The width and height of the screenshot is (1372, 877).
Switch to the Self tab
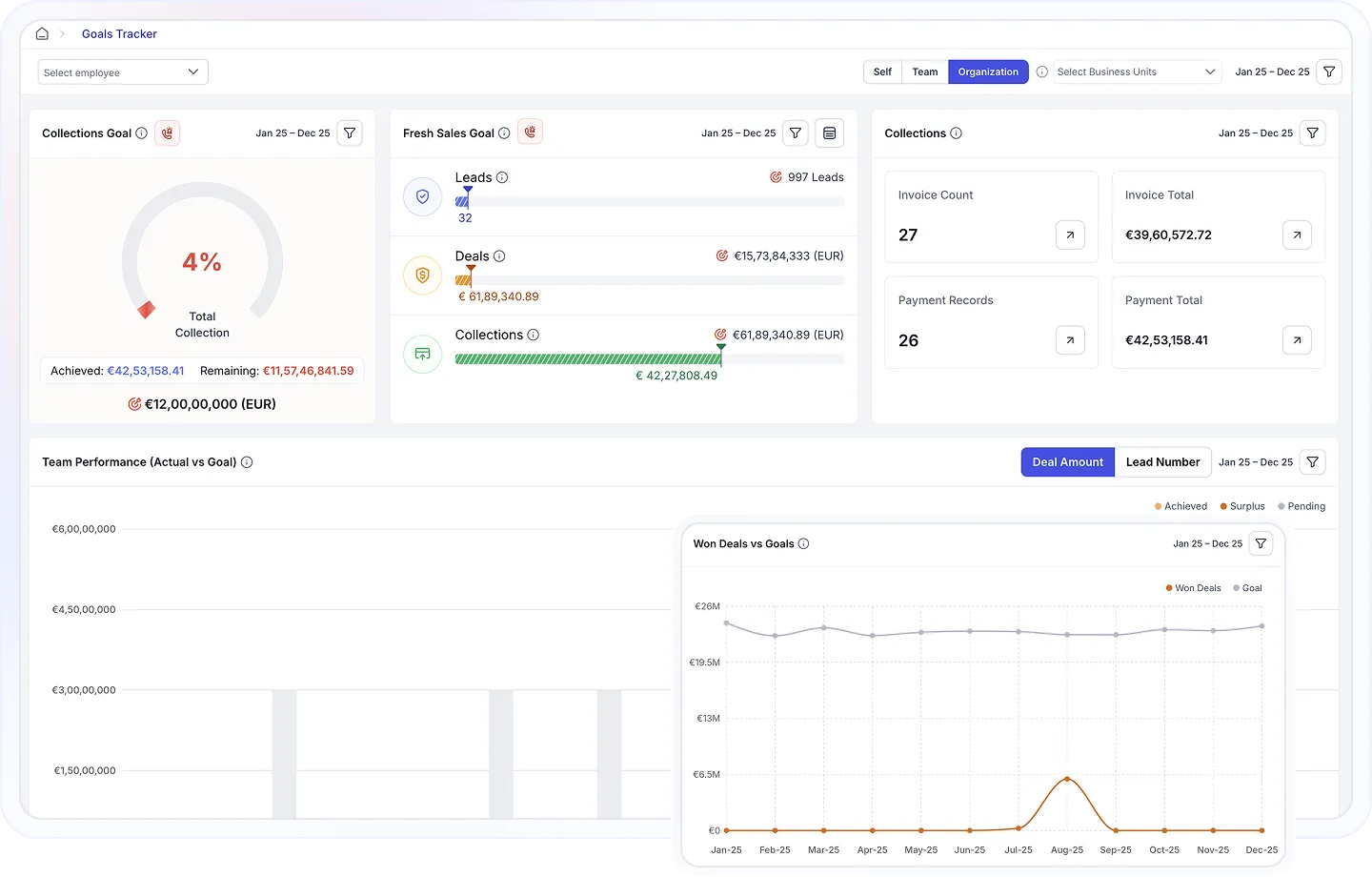tap(882, 72)
